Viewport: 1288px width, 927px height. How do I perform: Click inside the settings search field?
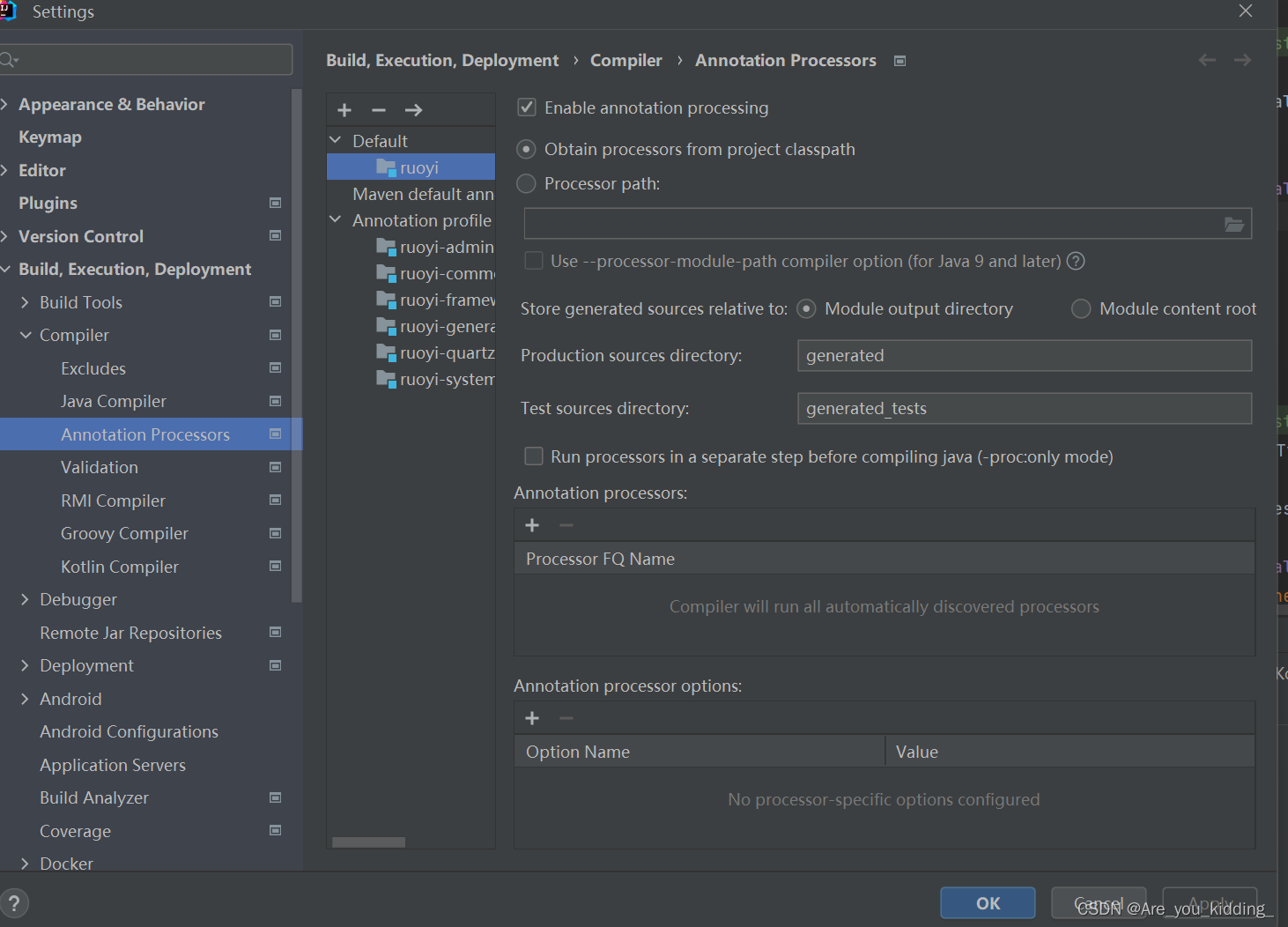pyautogui.click(x=146, y=58)
